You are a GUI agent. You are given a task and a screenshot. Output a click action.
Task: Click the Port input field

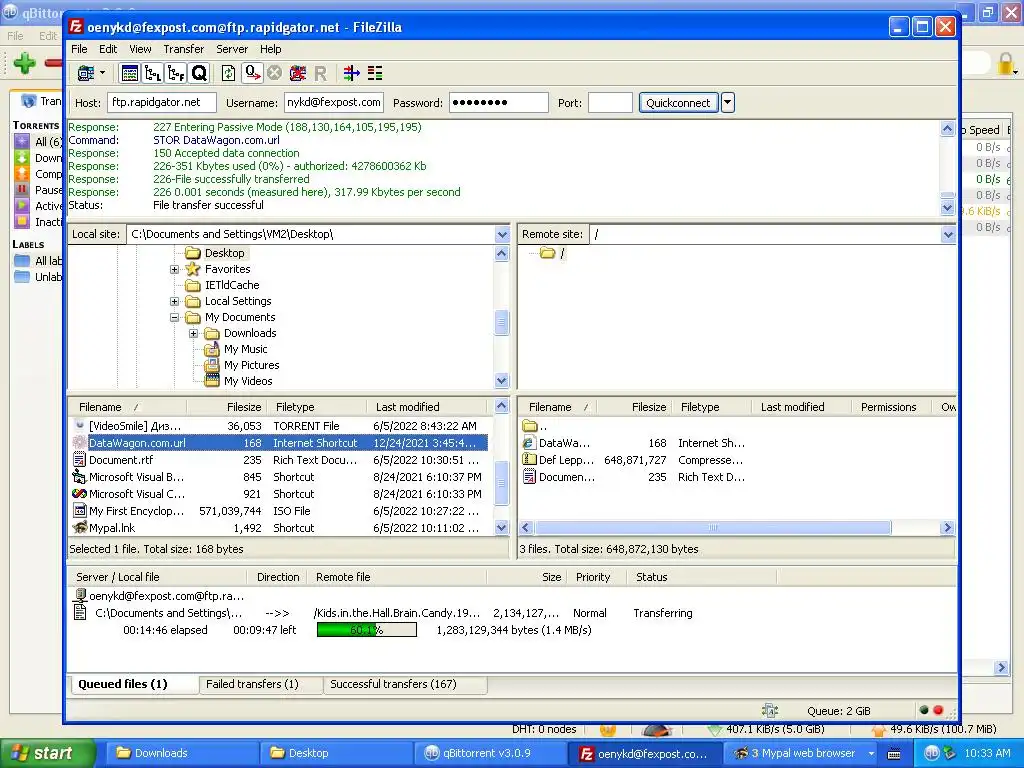point(610,103)
